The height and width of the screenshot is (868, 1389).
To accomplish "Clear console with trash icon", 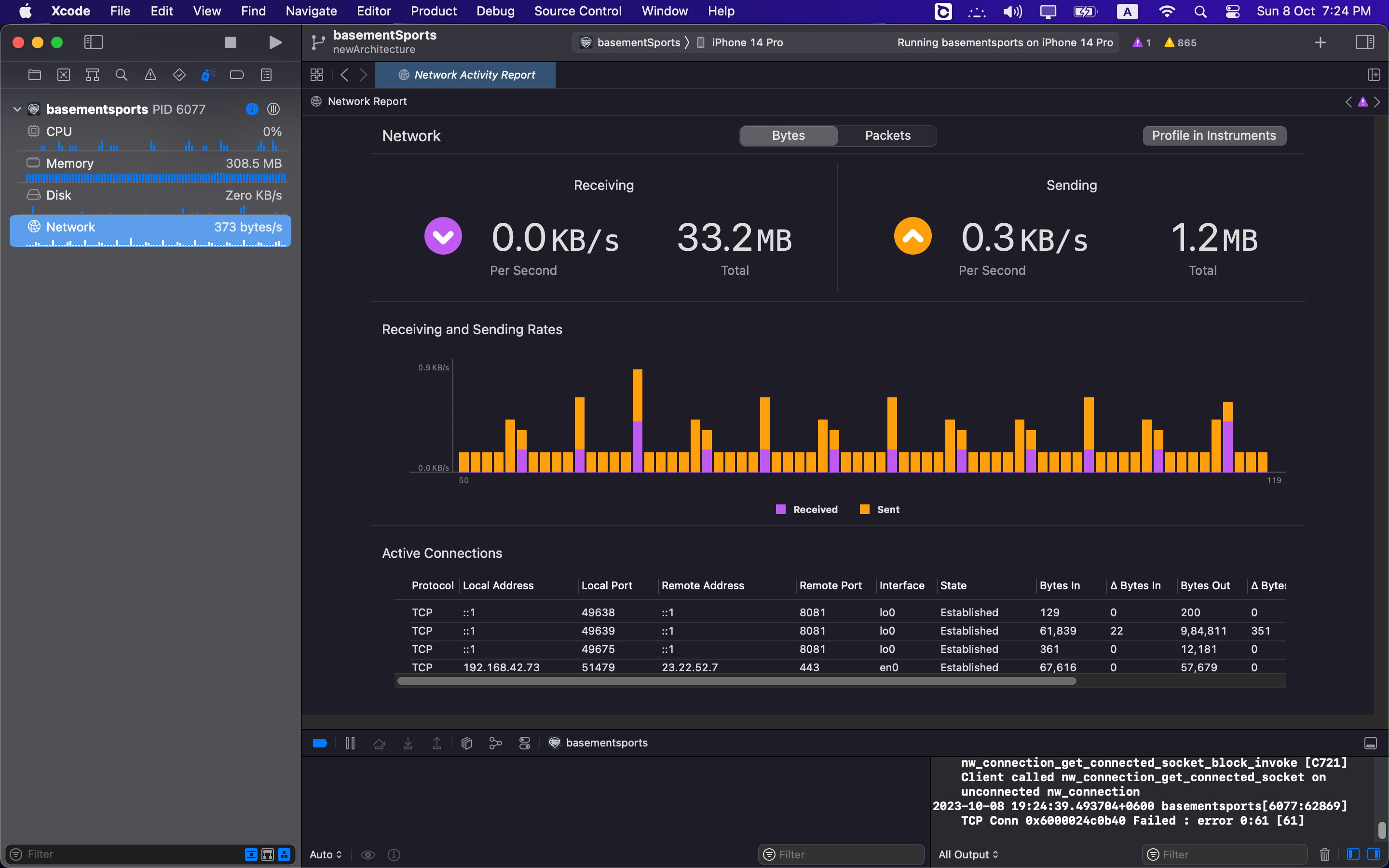I will coord(1325,854).
